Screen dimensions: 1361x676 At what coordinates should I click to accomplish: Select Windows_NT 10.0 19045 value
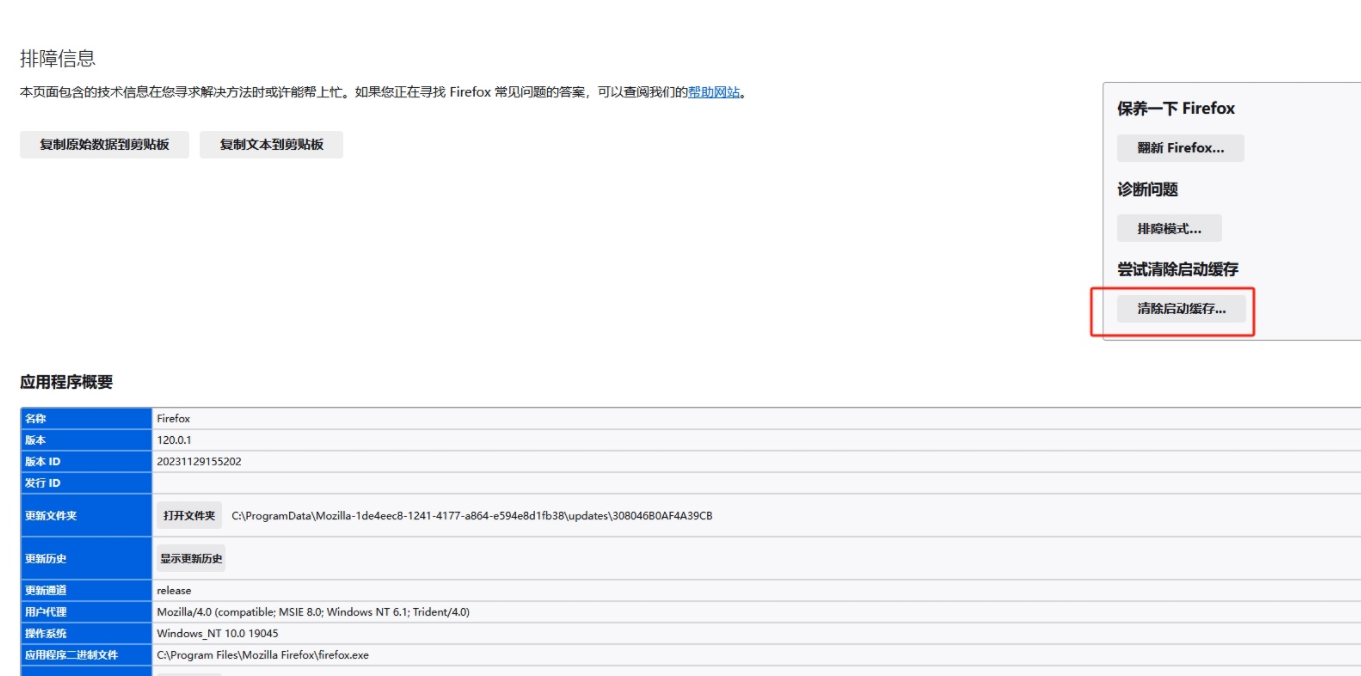click(218, 633)
